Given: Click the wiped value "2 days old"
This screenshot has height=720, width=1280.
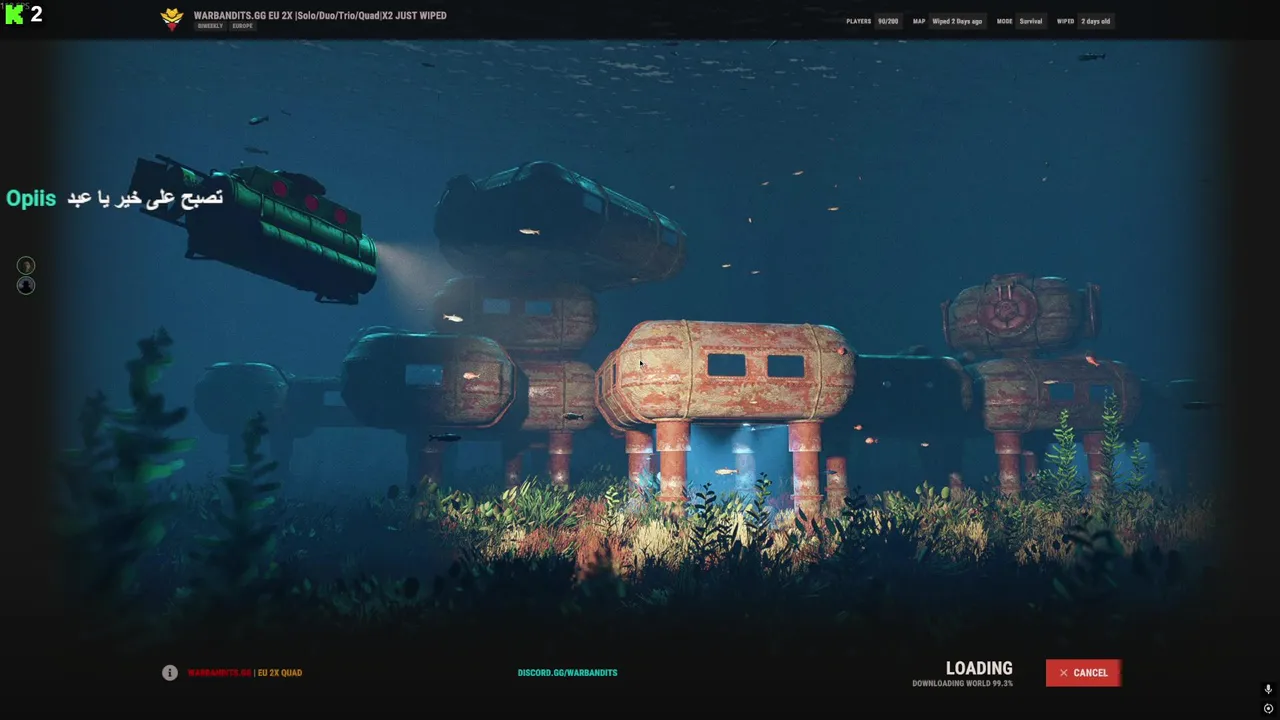Looking at the screenshot, I should (x=1095, y=21).
